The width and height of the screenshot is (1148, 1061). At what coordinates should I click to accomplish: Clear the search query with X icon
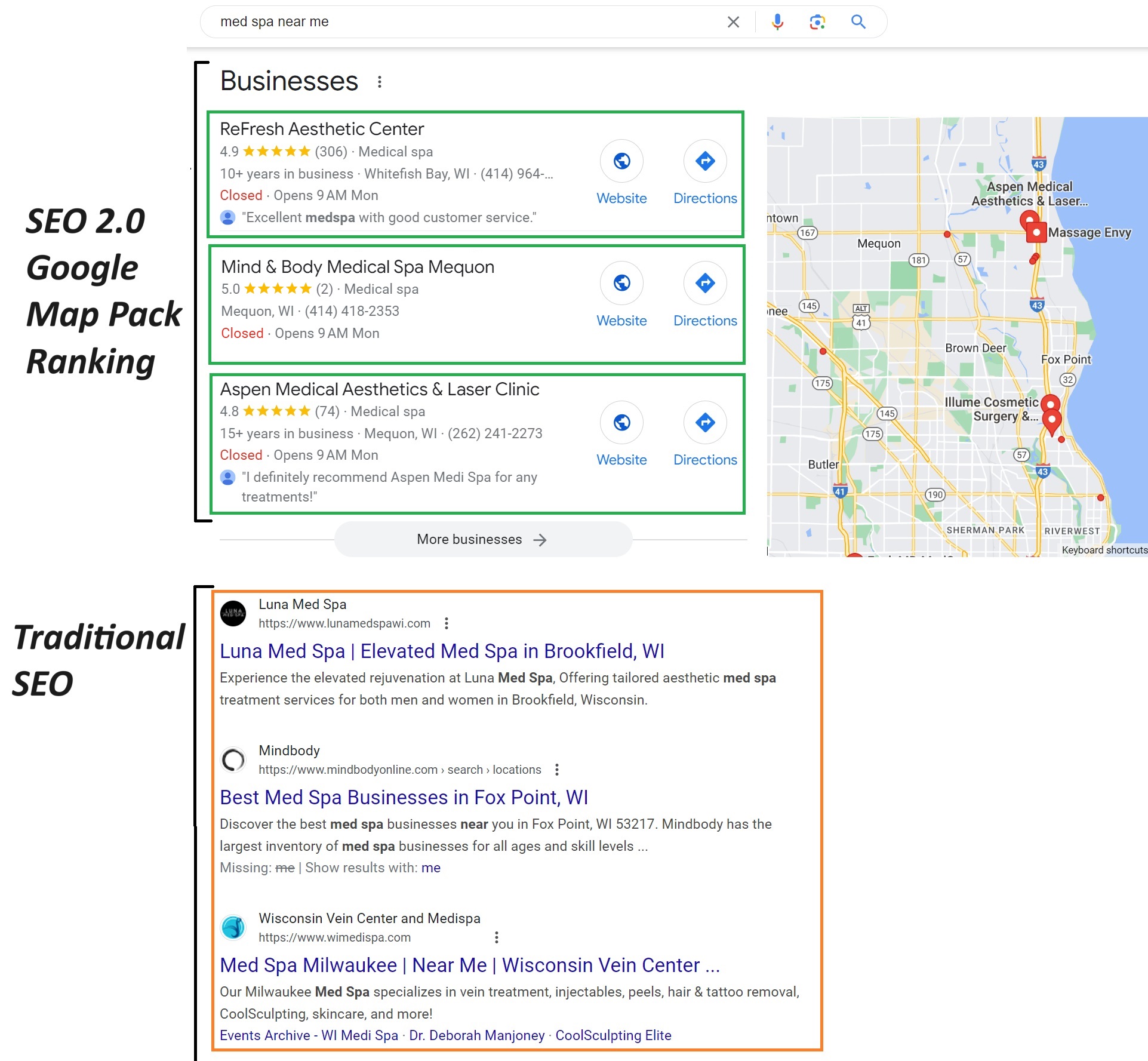[733, 22]
